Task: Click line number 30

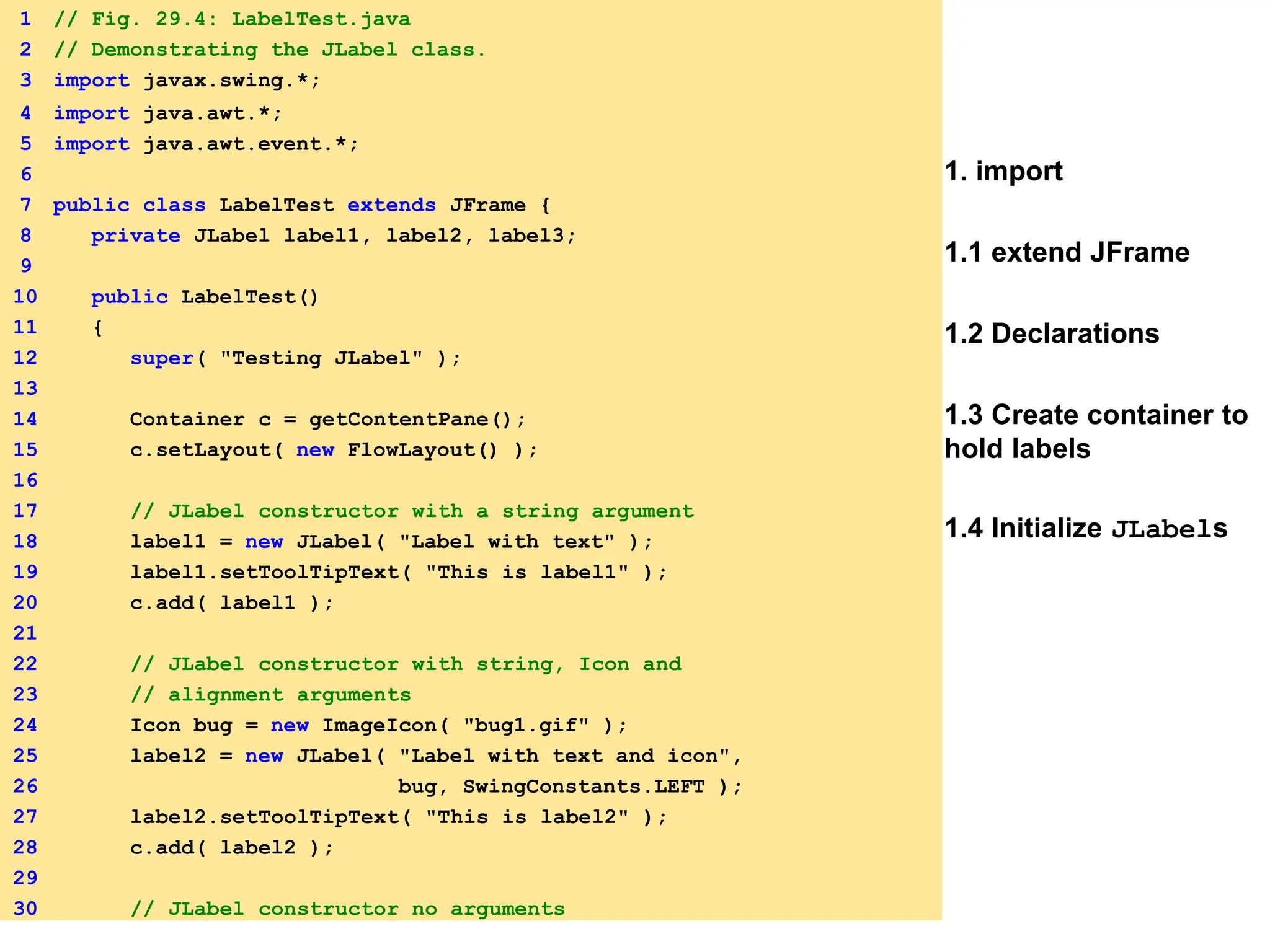Action: [x=25, y=908]
